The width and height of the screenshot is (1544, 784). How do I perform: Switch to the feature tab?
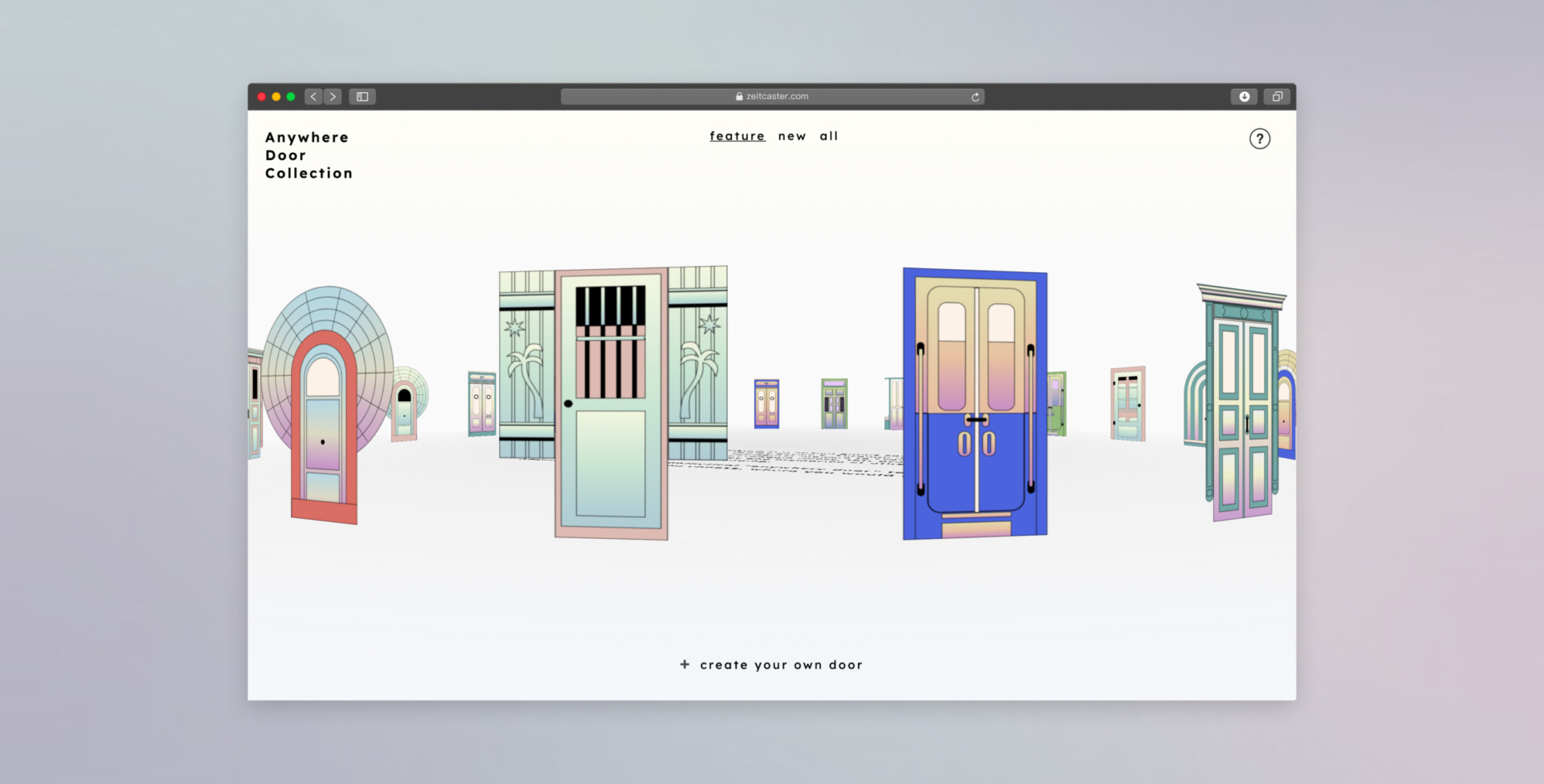(x=737, y=136)
